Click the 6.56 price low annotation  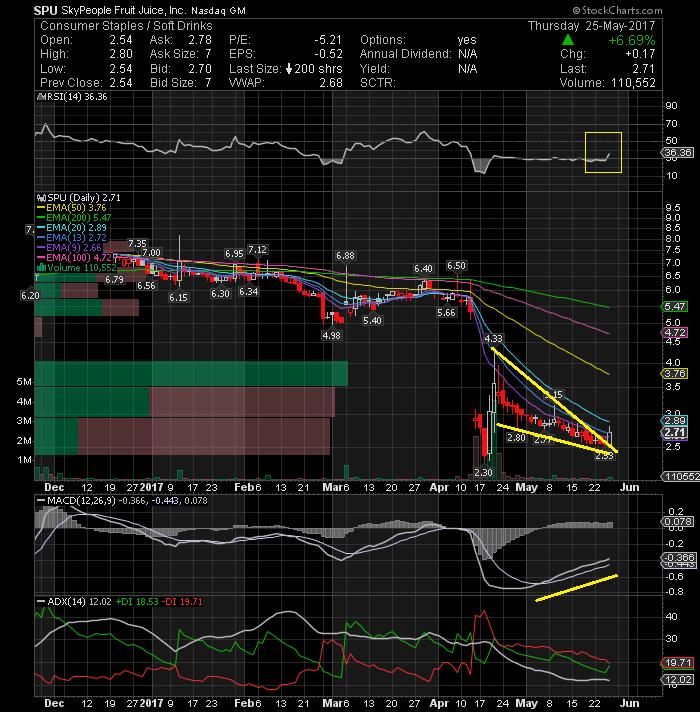click(x=146, y=286)
